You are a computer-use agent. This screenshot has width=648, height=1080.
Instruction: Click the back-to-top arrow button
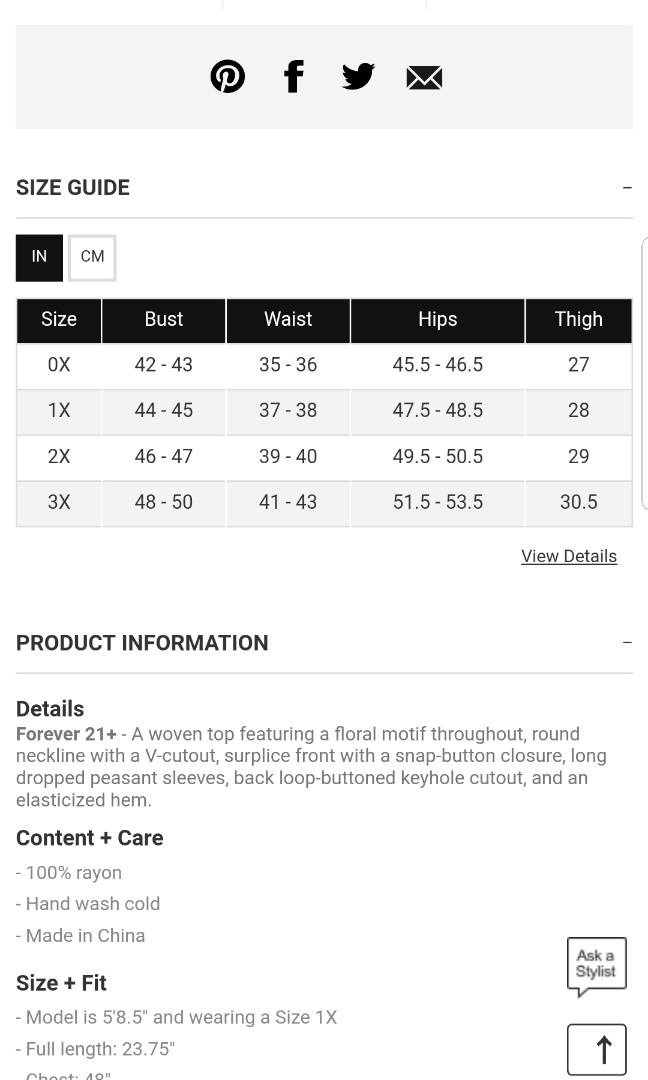click(596, 1050)
